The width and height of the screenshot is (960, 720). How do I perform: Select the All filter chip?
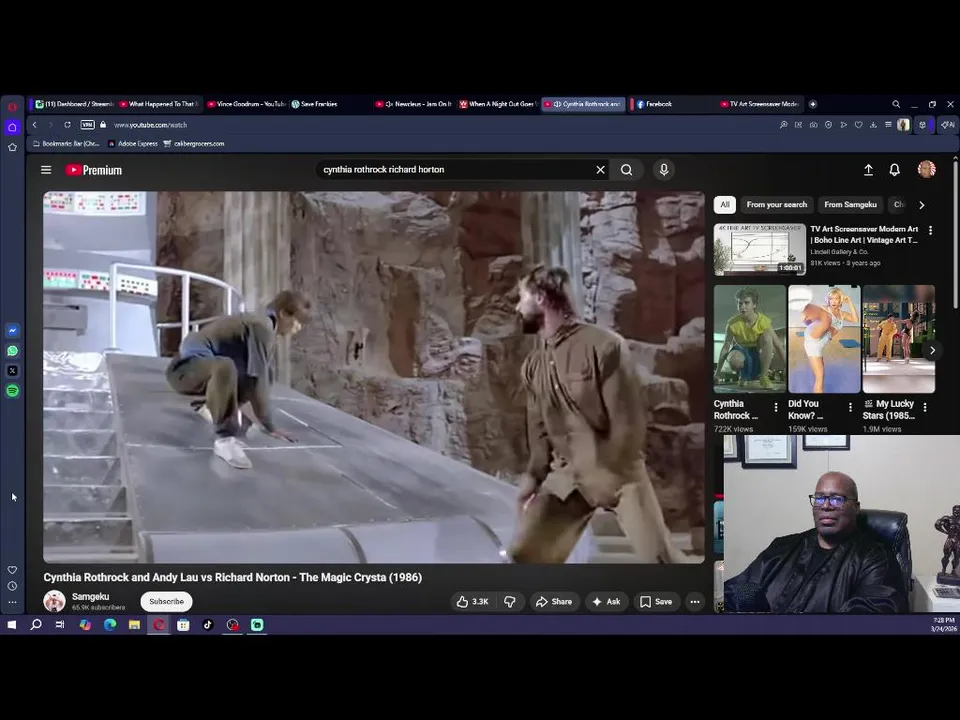pos(725,204)
